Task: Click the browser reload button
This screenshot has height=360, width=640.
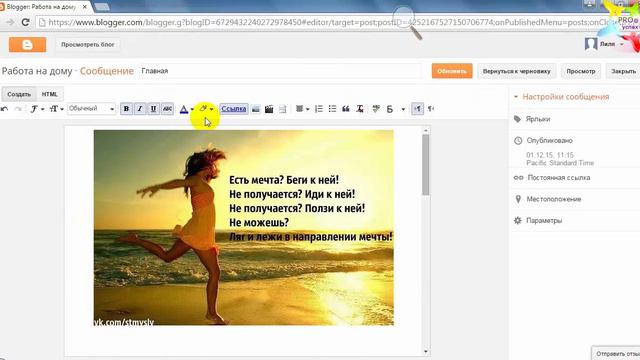Action: [x=25, y=22]
